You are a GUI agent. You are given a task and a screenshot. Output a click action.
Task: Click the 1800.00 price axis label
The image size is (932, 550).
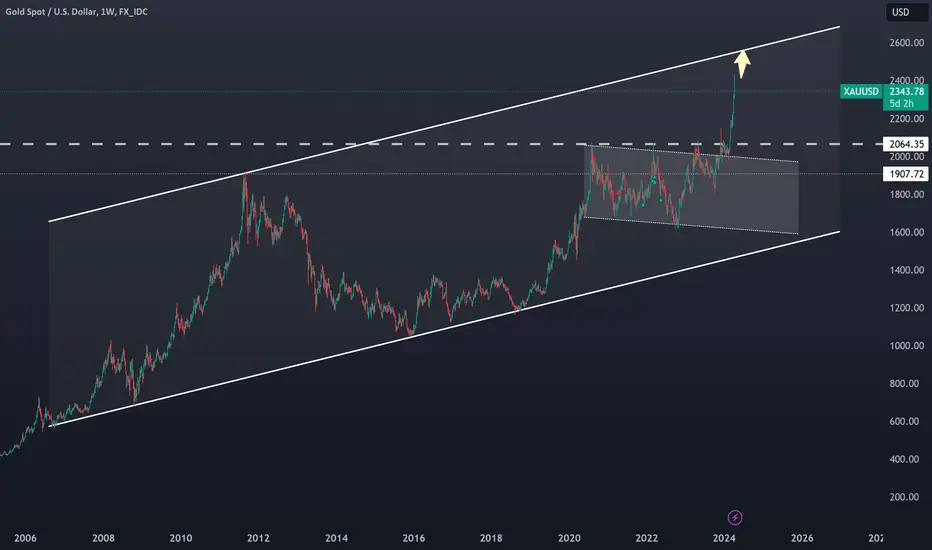(906, 194)
